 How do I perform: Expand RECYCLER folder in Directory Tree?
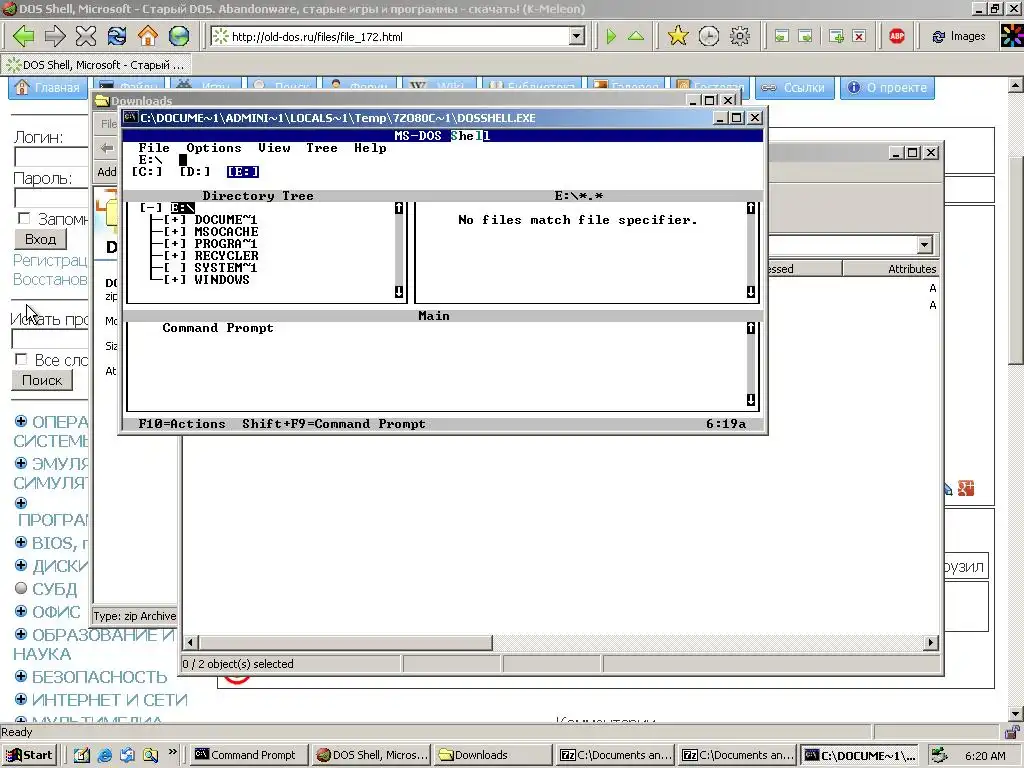point(175,256)
